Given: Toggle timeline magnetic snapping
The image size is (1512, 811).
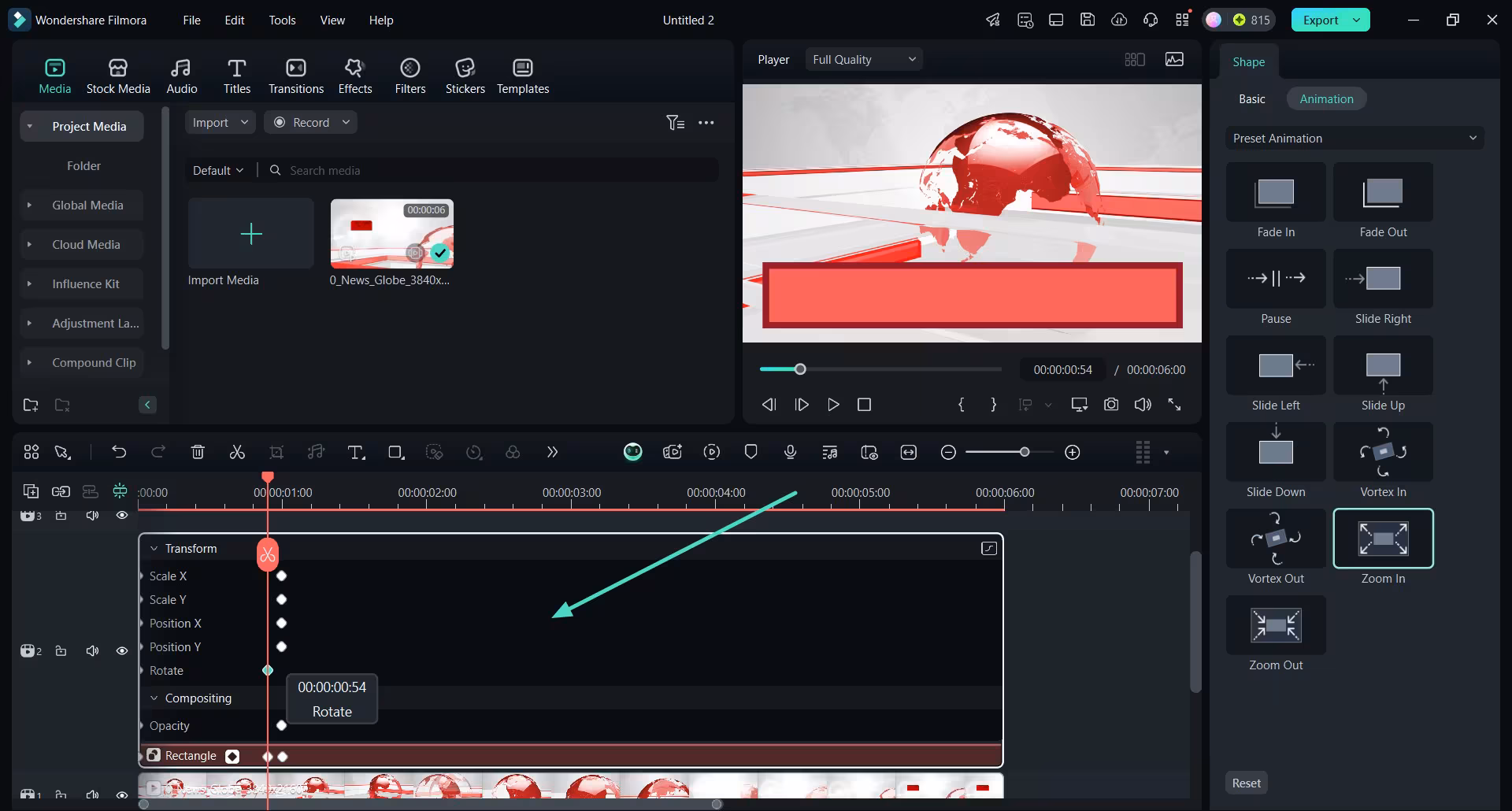Looking at the screenshot, I should (120, 491).
